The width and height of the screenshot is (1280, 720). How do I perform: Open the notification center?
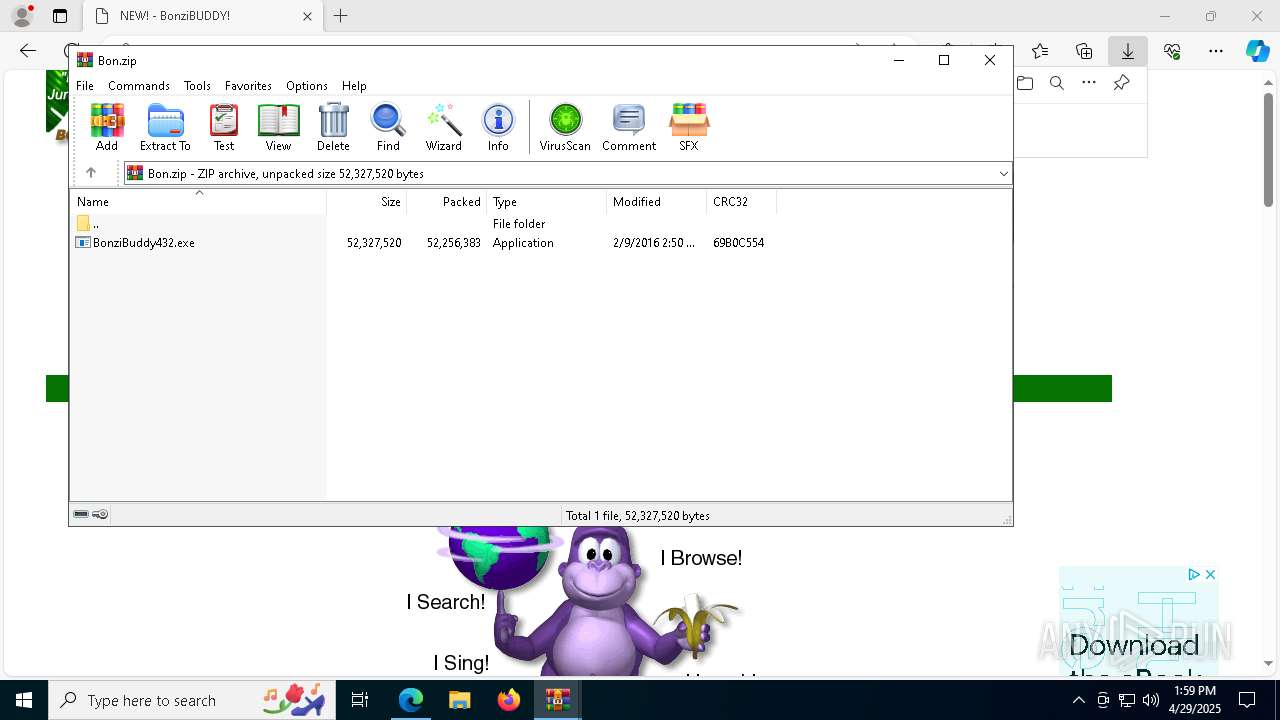[x=1247, y=700]
